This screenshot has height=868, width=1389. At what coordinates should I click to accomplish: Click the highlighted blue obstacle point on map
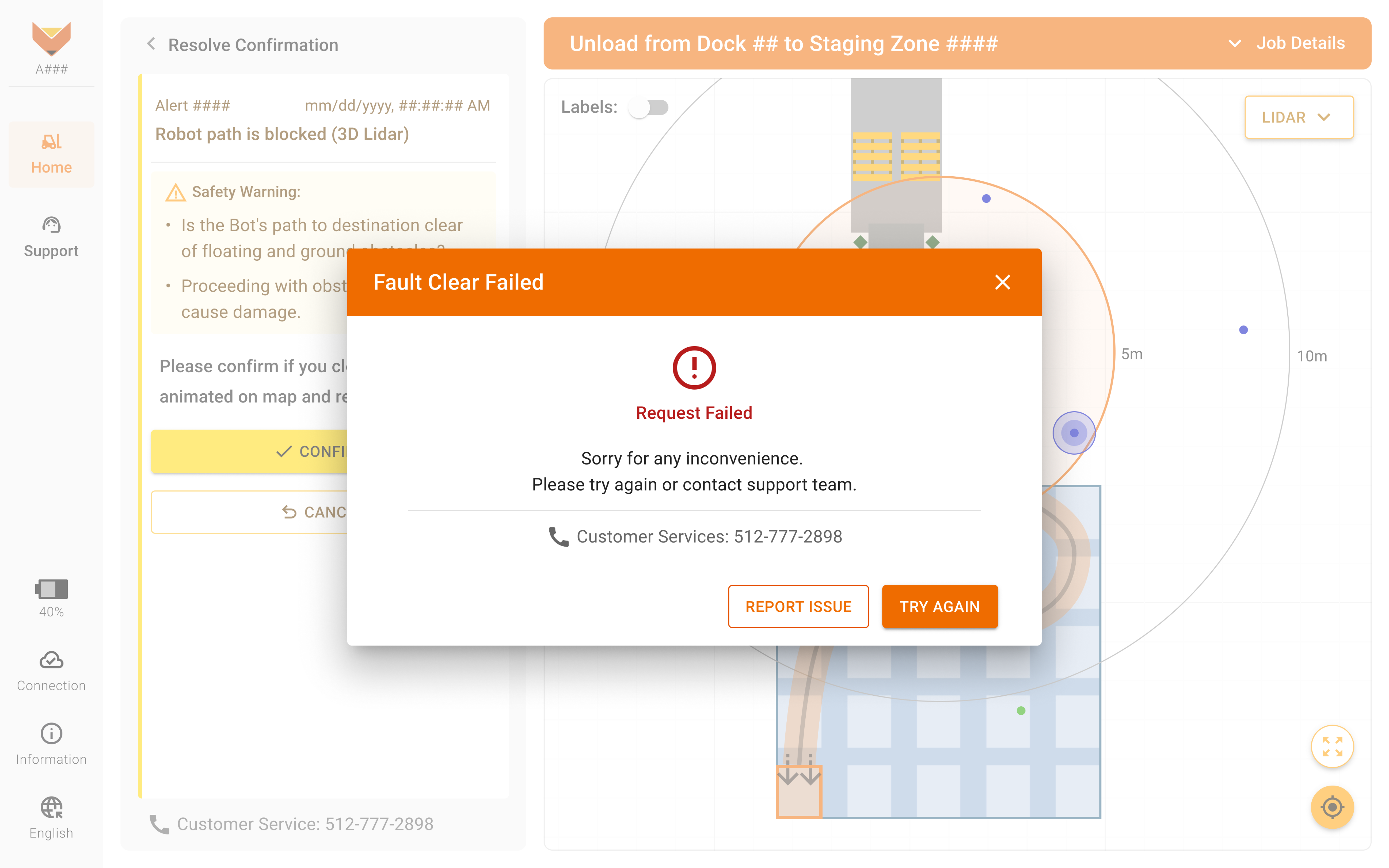[x=1074, y=433]
